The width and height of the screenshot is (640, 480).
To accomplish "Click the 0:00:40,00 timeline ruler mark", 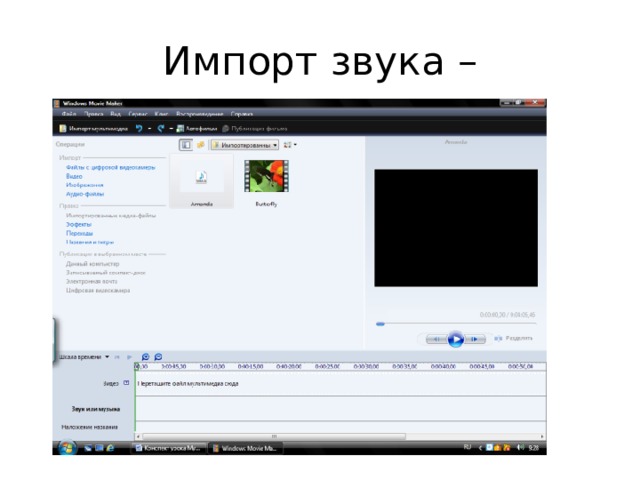I will 443,367.
